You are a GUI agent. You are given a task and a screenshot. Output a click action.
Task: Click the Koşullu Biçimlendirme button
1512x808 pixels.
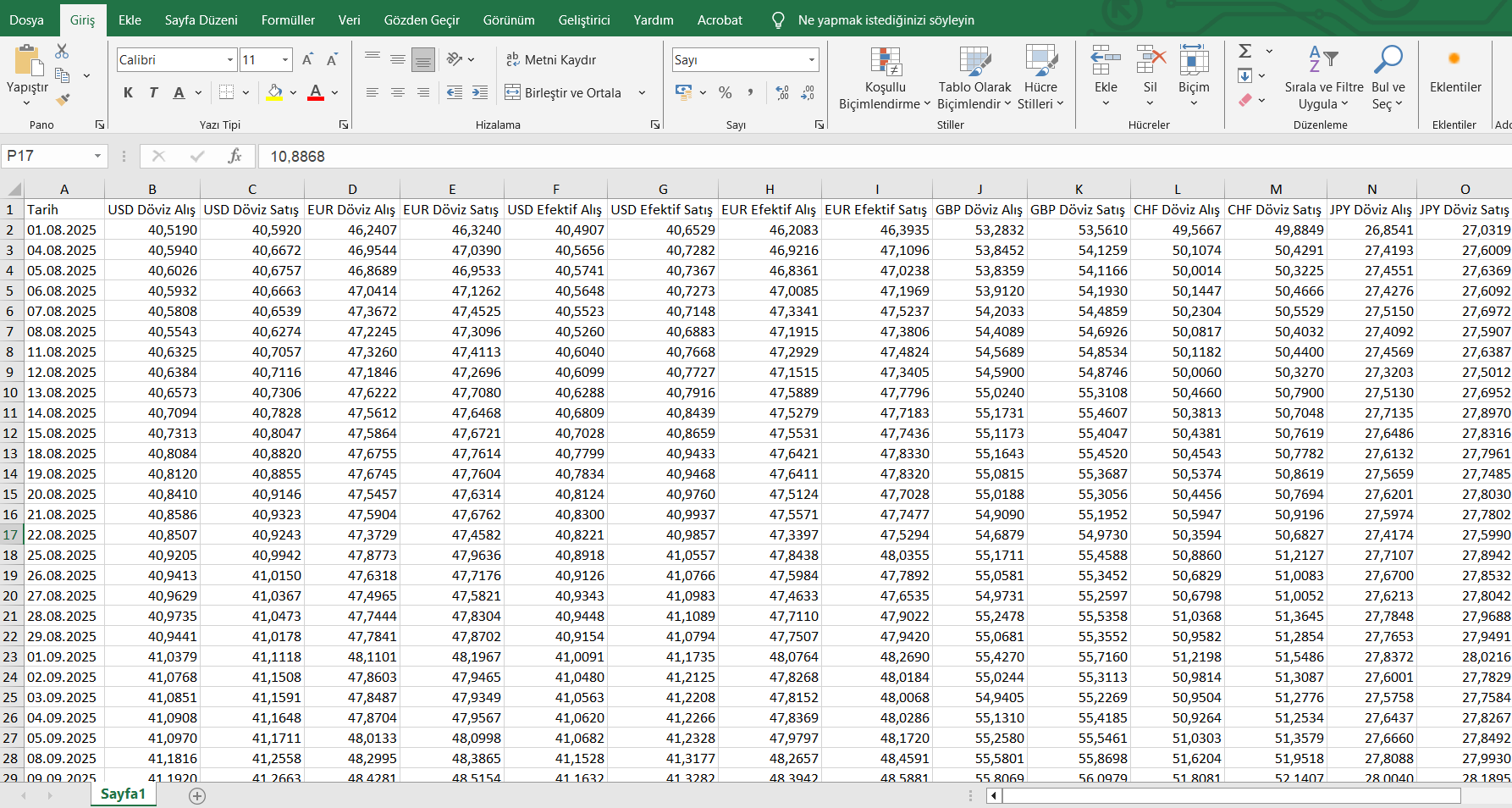885,78
